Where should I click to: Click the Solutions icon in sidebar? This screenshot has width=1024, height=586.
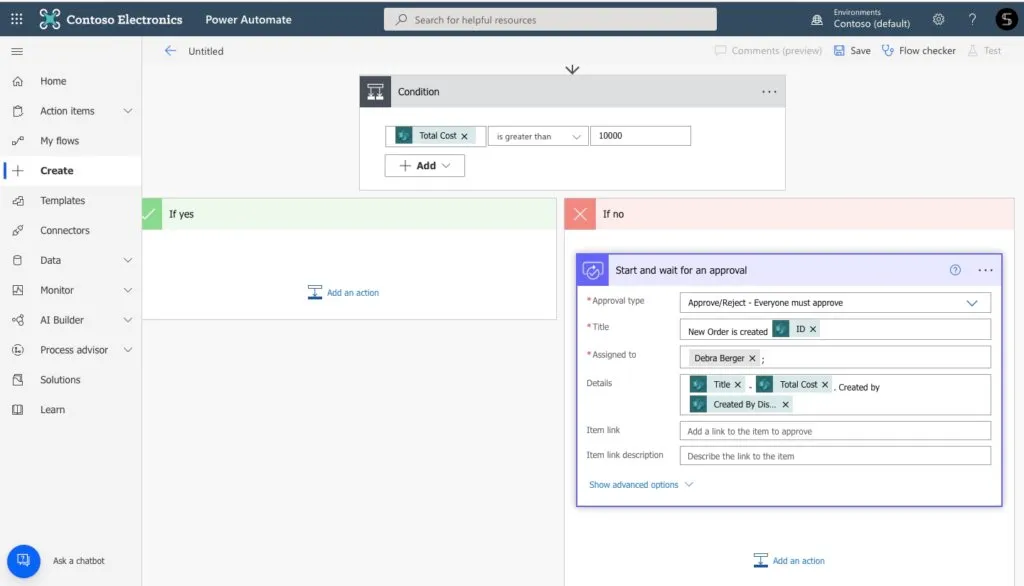point(18,380)
